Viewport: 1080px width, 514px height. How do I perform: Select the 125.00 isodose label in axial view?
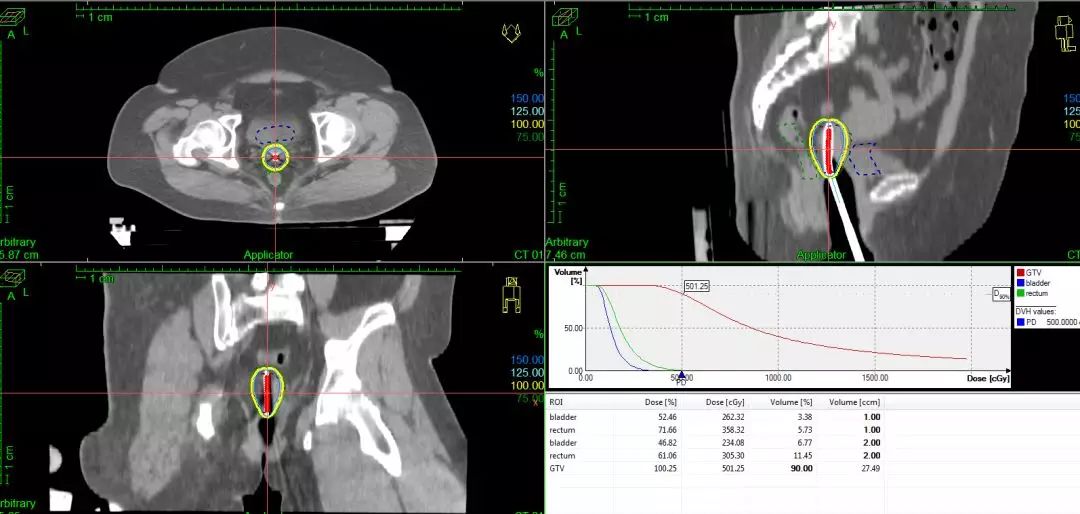coord(527,111)
